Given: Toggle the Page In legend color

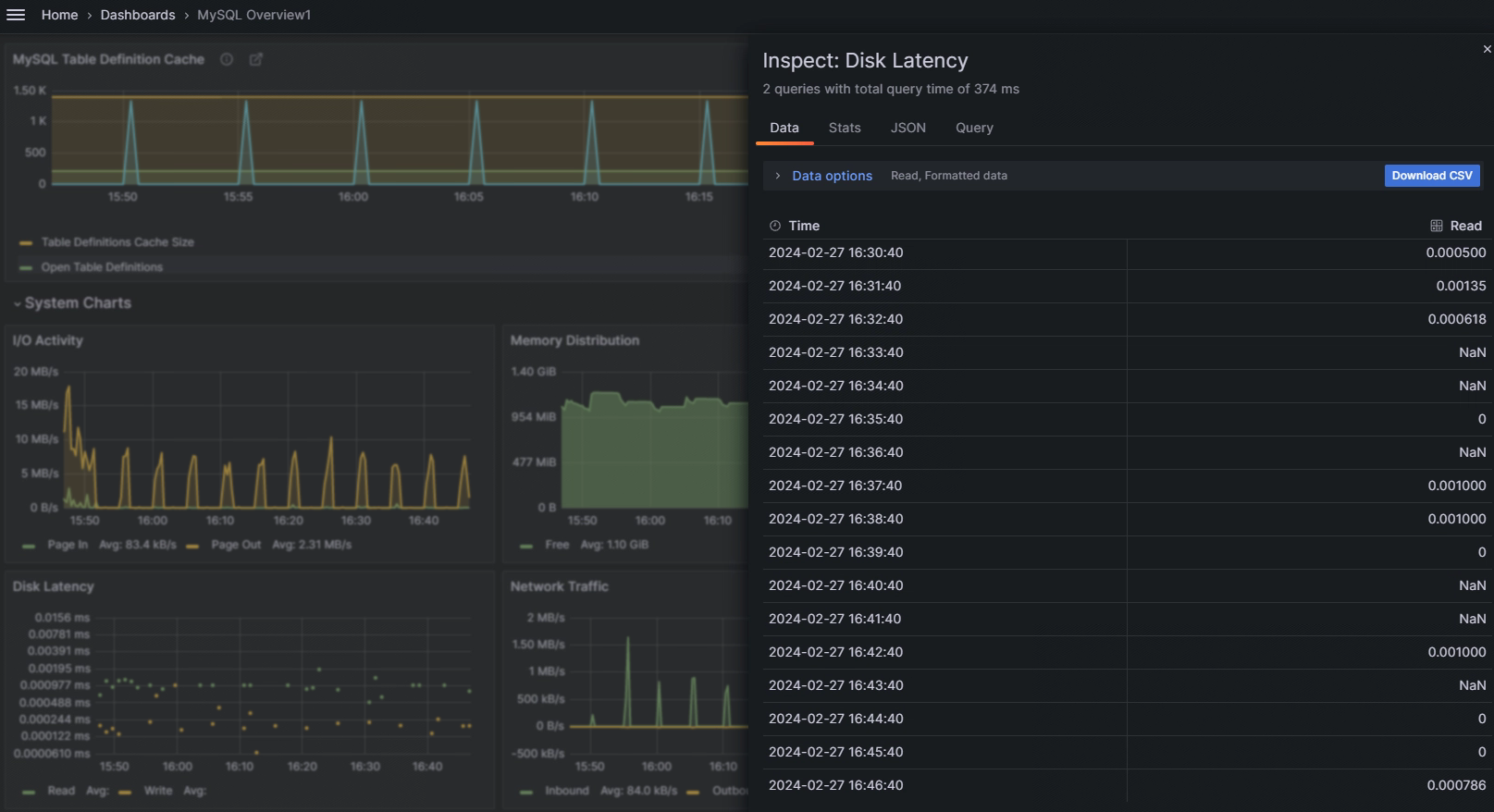Looking at the screenshot, I should pos(29,546).
